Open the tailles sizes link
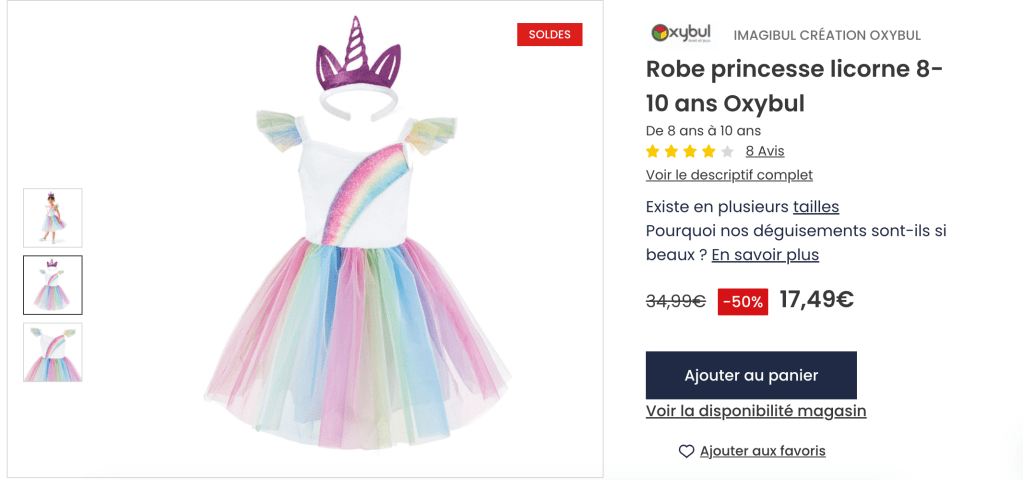1023x480 pixels. point(816,207)
